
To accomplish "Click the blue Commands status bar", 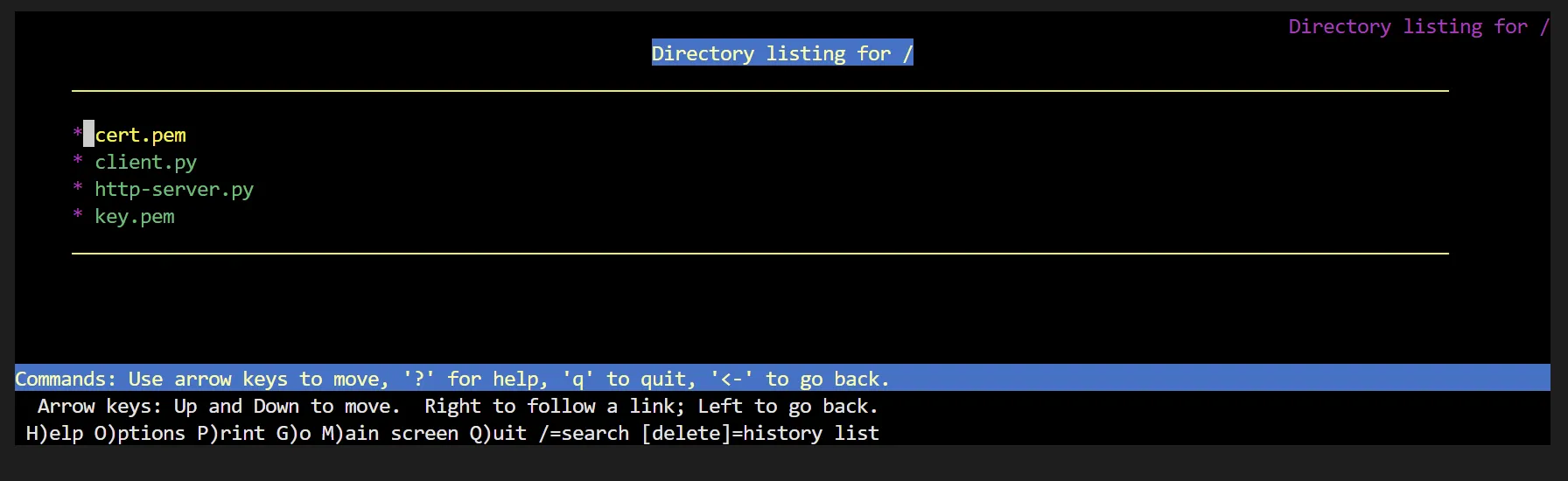I will 451,379.
